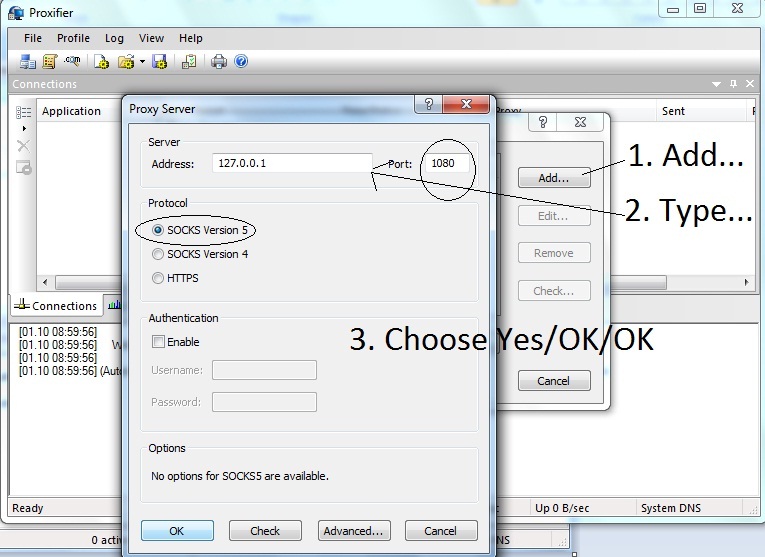Click Open Profile folder icon
Screen dimensions: 765x557
click(x=126, y=61)
